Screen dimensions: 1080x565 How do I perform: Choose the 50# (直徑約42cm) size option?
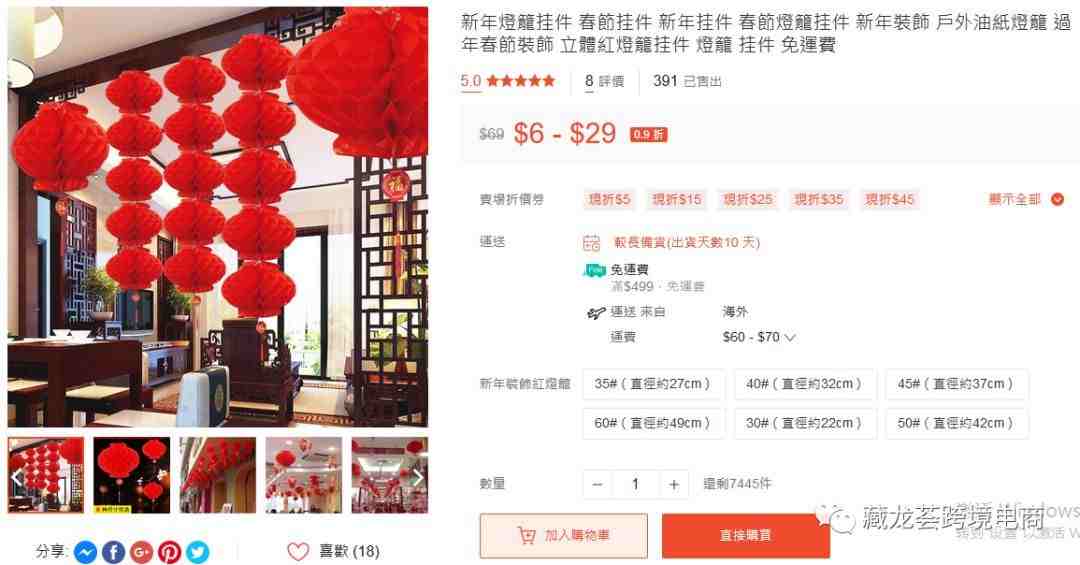click(x=956, y=423)
